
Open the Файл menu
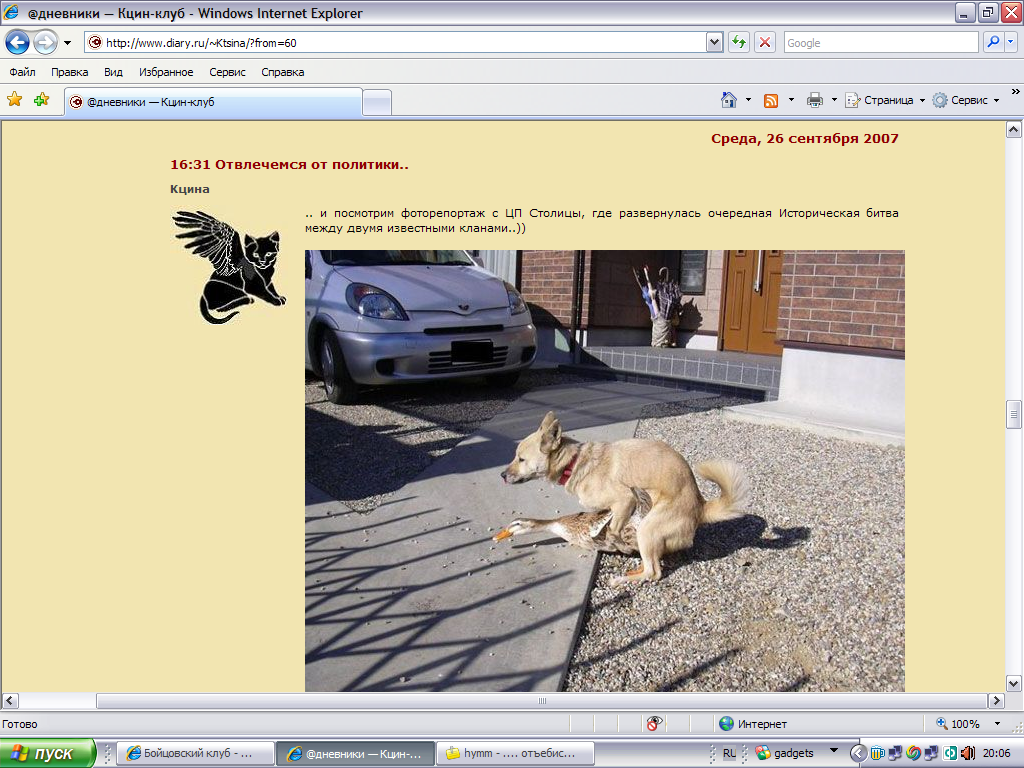coord(22,72)
